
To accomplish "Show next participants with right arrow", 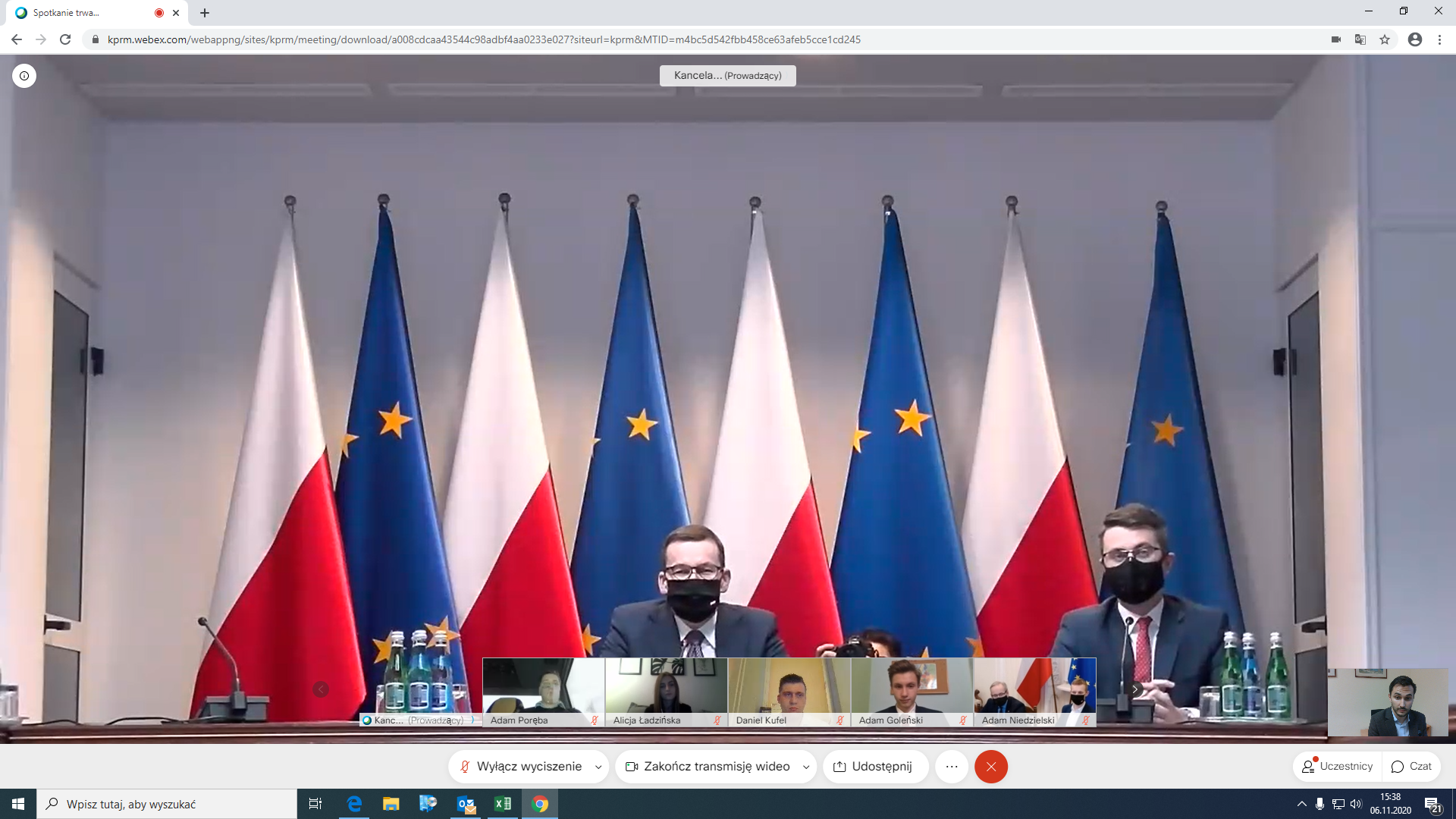I will coord(1134,689).
